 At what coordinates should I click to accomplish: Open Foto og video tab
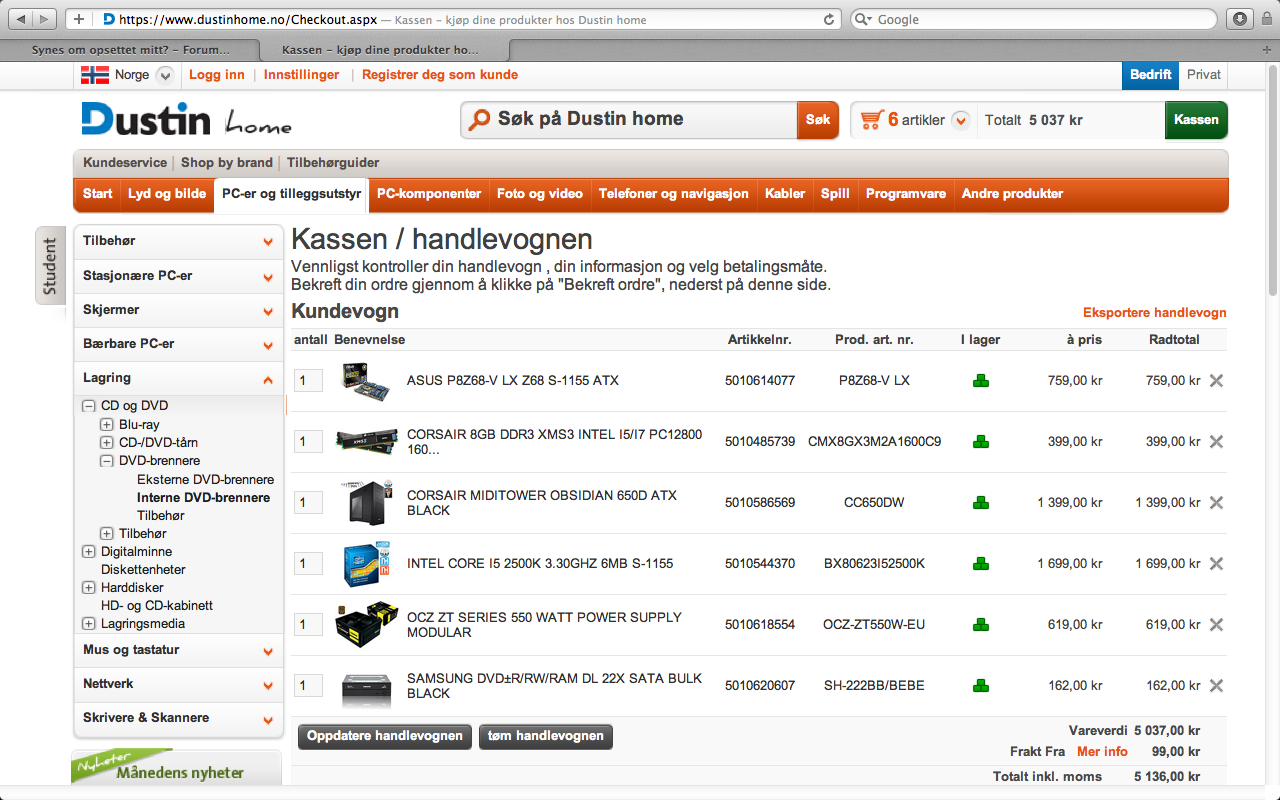point(540,194)
